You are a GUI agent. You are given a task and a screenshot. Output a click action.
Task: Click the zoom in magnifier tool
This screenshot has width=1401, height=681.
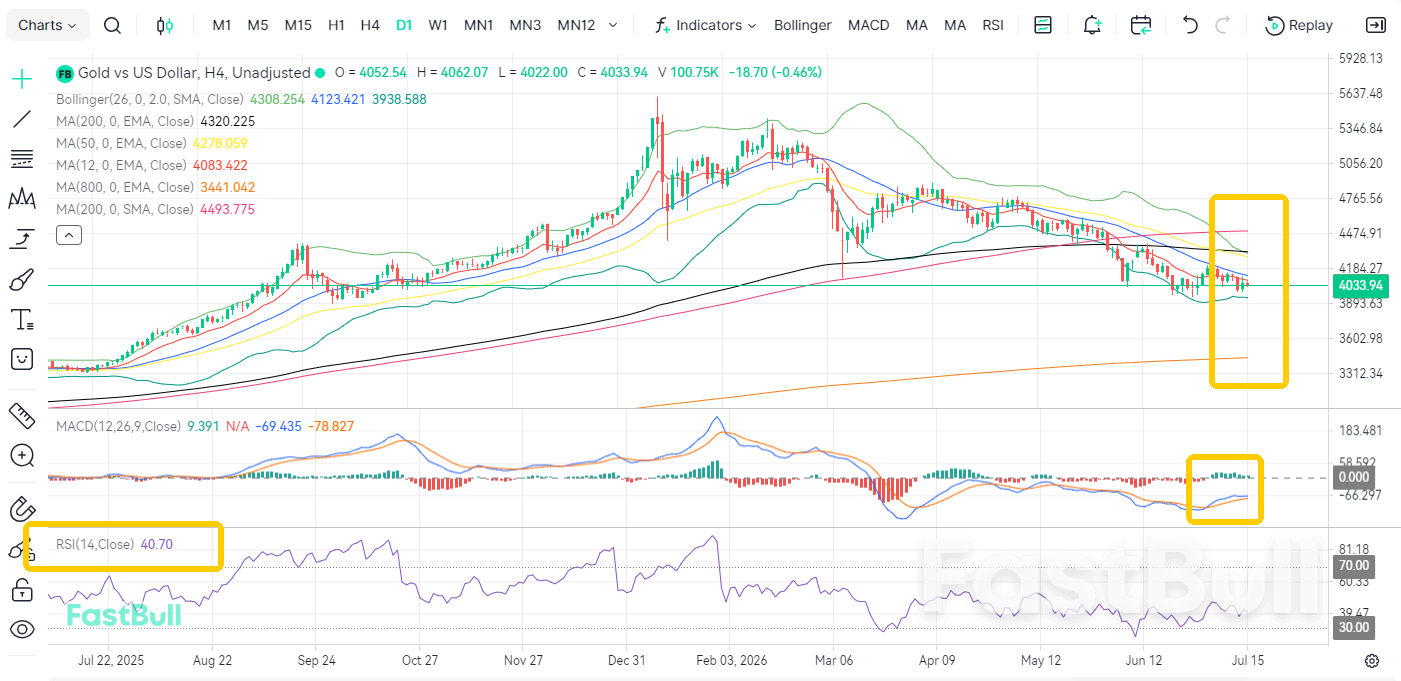click(x=22, y=456)
